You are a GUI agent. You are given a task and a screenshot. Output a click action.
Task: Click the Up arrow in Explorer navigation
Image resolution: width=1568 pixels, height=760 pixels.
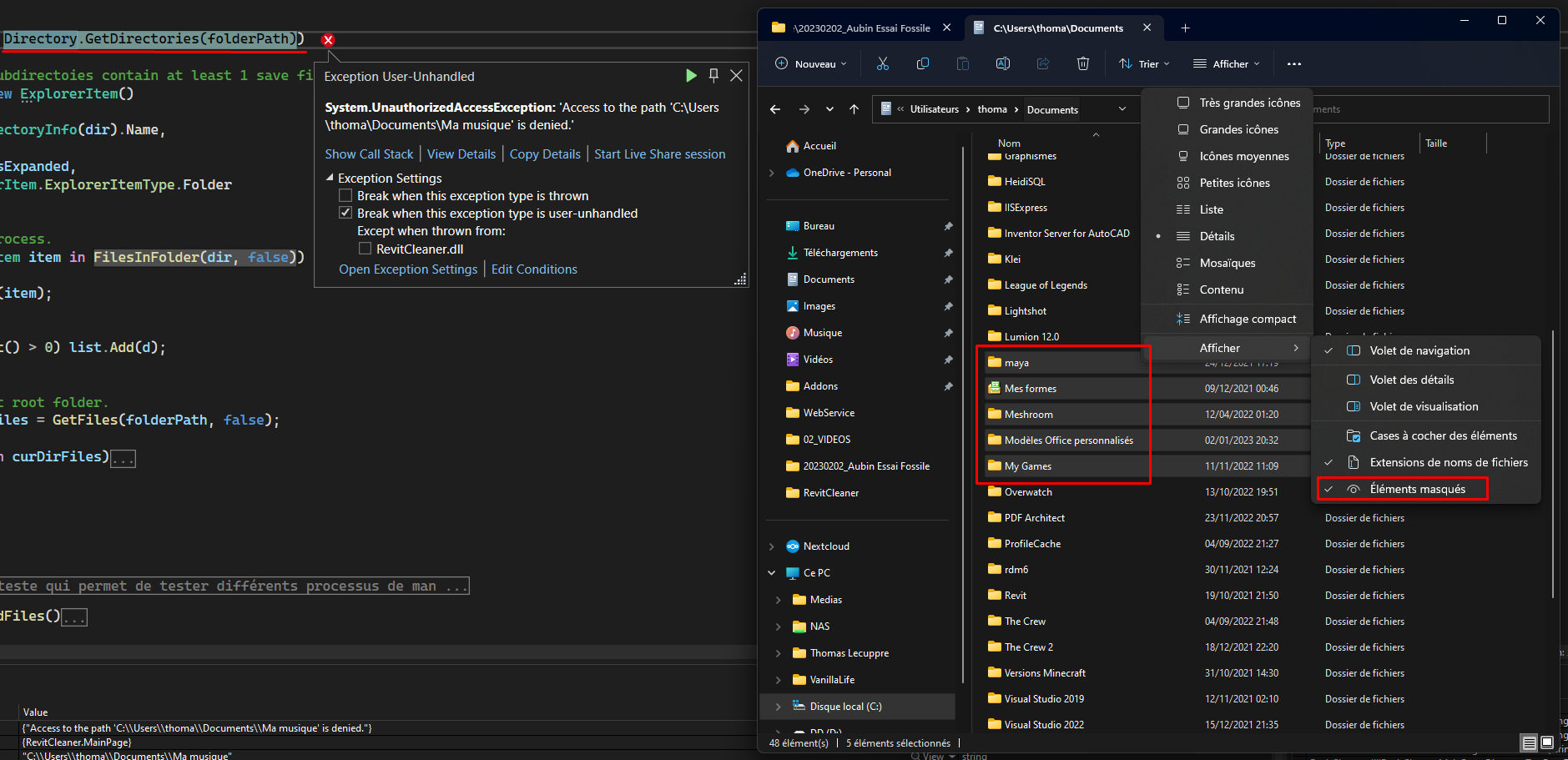coord(854,109)
